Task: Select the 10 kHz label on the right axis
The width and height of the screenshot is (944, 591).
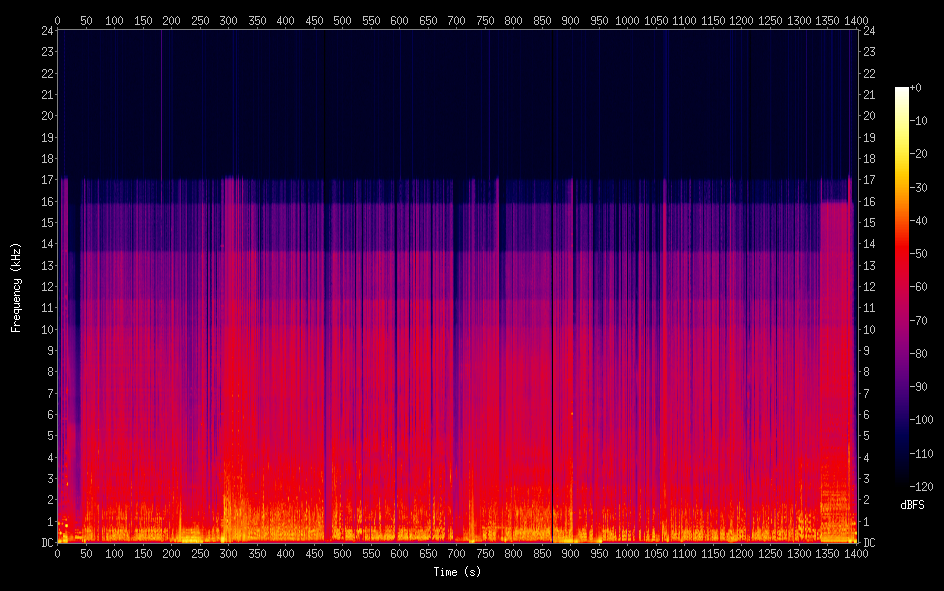Action: click(x=869, y=330)
